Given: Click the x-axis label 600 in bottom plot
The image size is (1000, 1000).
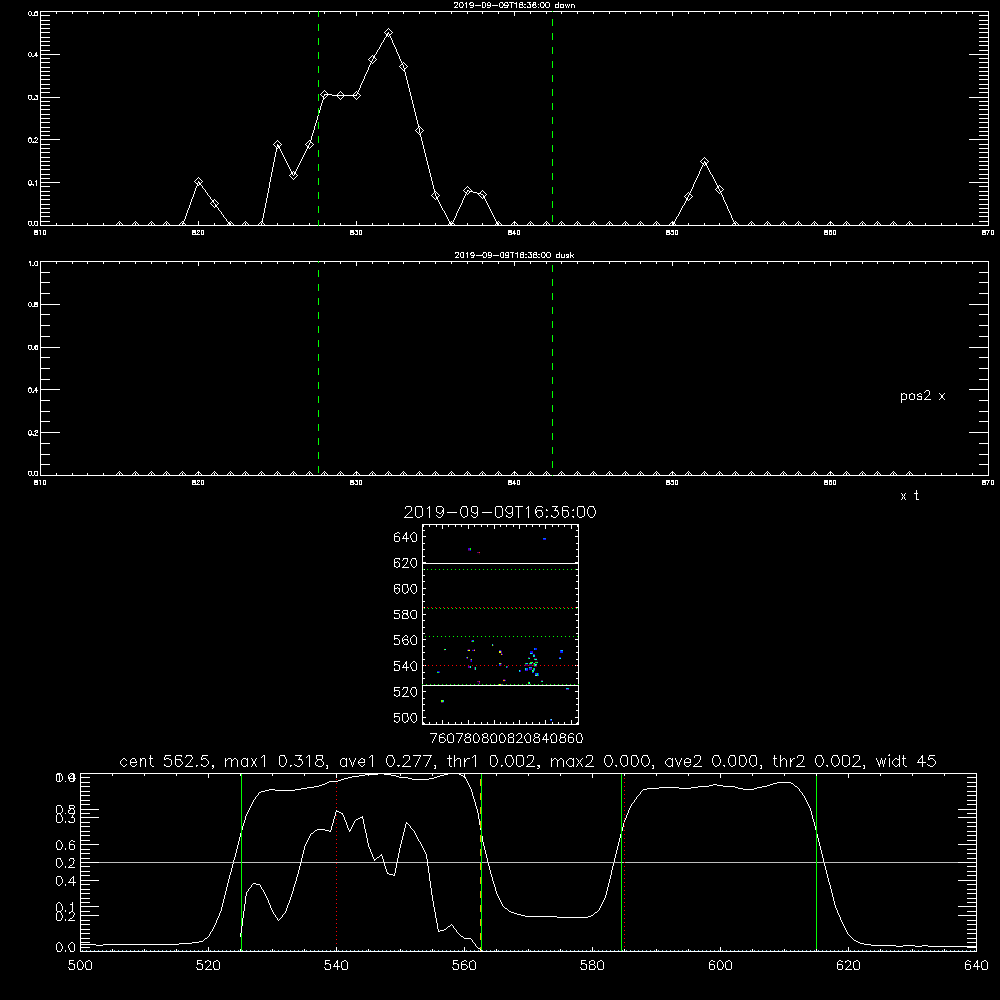Looking at the screenshot, I should point(720,966).
